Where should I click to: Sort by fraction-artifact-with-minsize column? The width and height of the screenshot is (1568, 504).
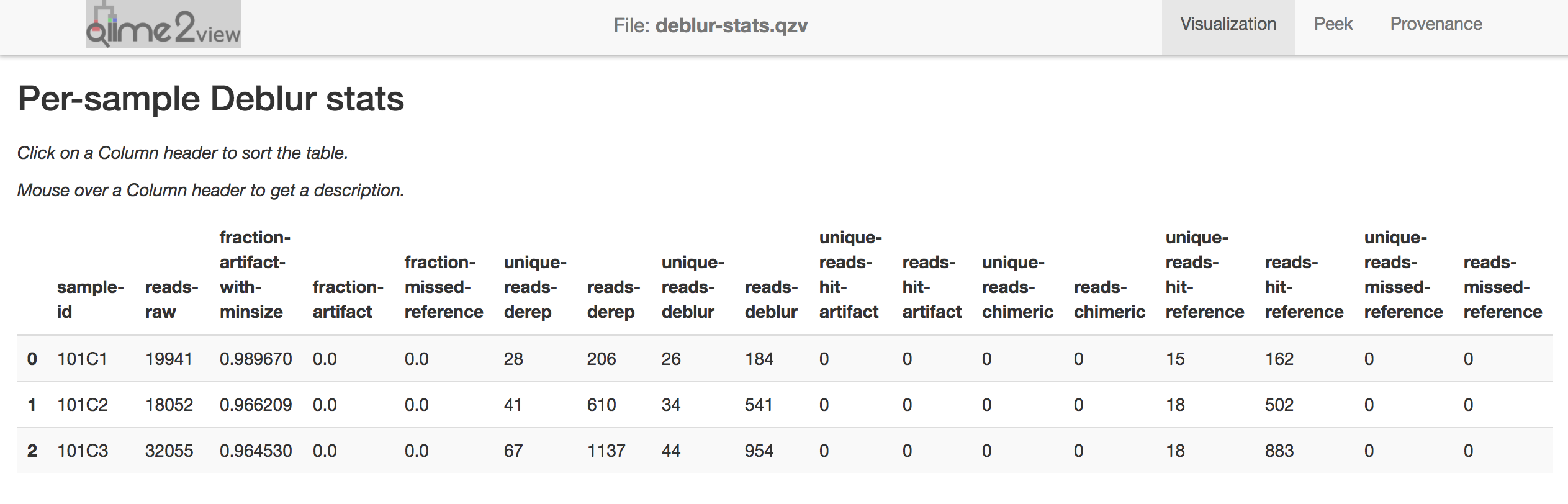tap(255, 274)
